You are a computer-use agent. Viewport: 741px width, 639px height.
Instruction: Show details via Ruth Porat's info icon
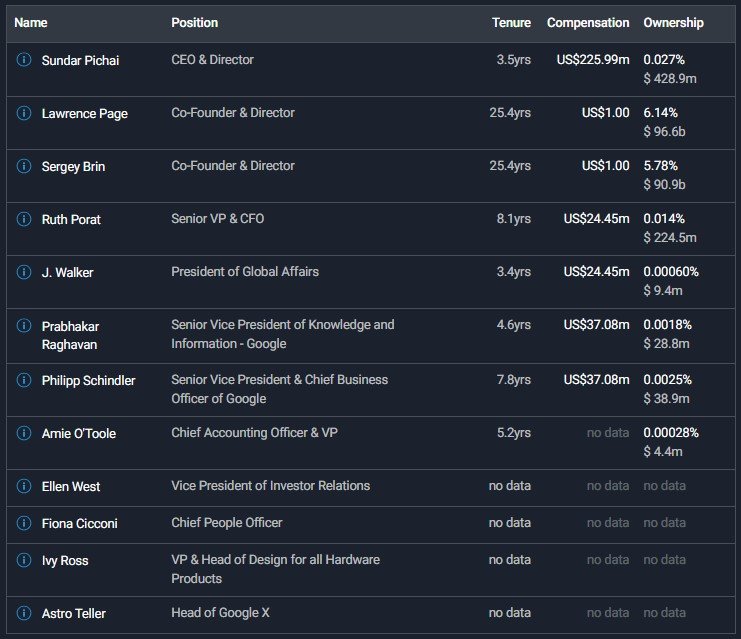pyautogui.click(x=24, y=219)
